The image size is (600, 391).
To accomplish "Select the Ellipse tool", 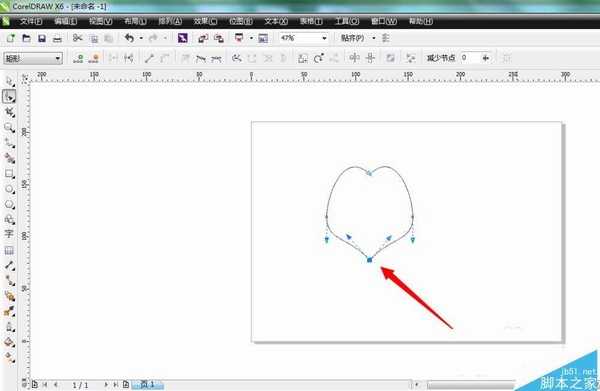I will [x=9, y=189].
